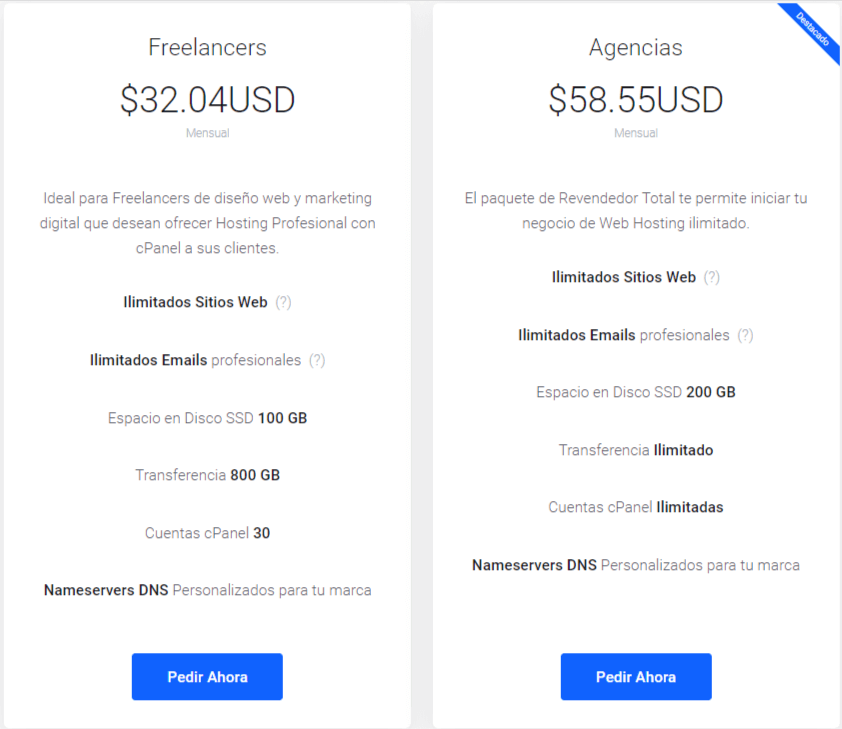This screenshot has height=729, width=842.
Task: Click help icon beside Freelancers Ilimitados Sitios Web
Action: coord(283,302)
